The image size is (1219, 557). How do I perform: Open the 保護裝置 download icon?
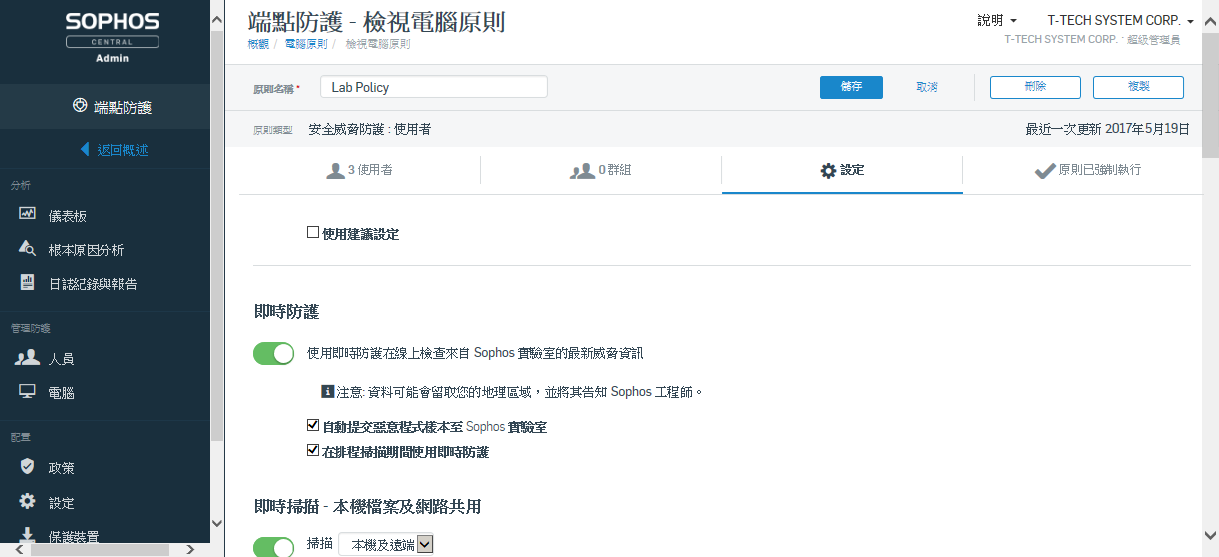click(x=28, y=535)
